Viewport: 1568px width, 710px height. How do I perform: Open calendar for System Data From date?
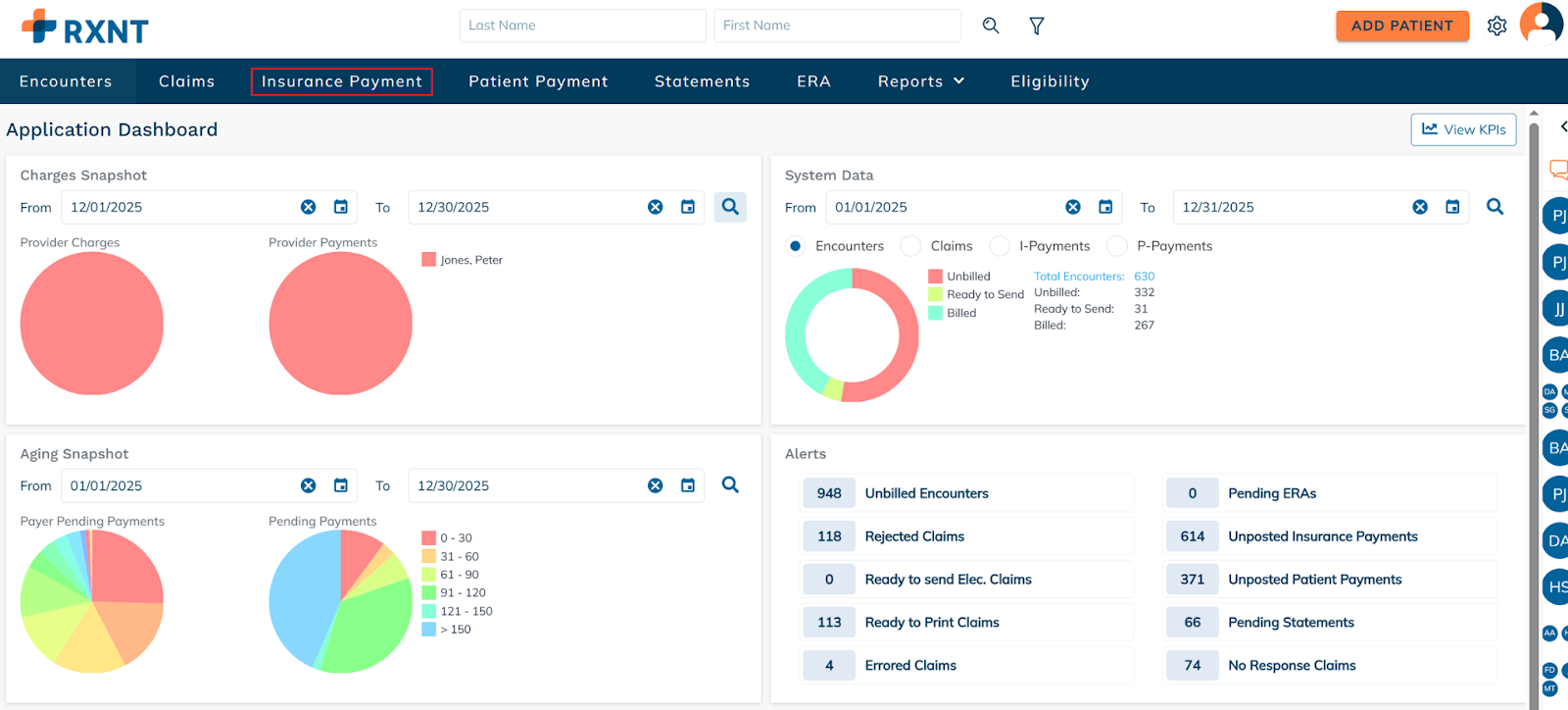[x=1105, y=207]
